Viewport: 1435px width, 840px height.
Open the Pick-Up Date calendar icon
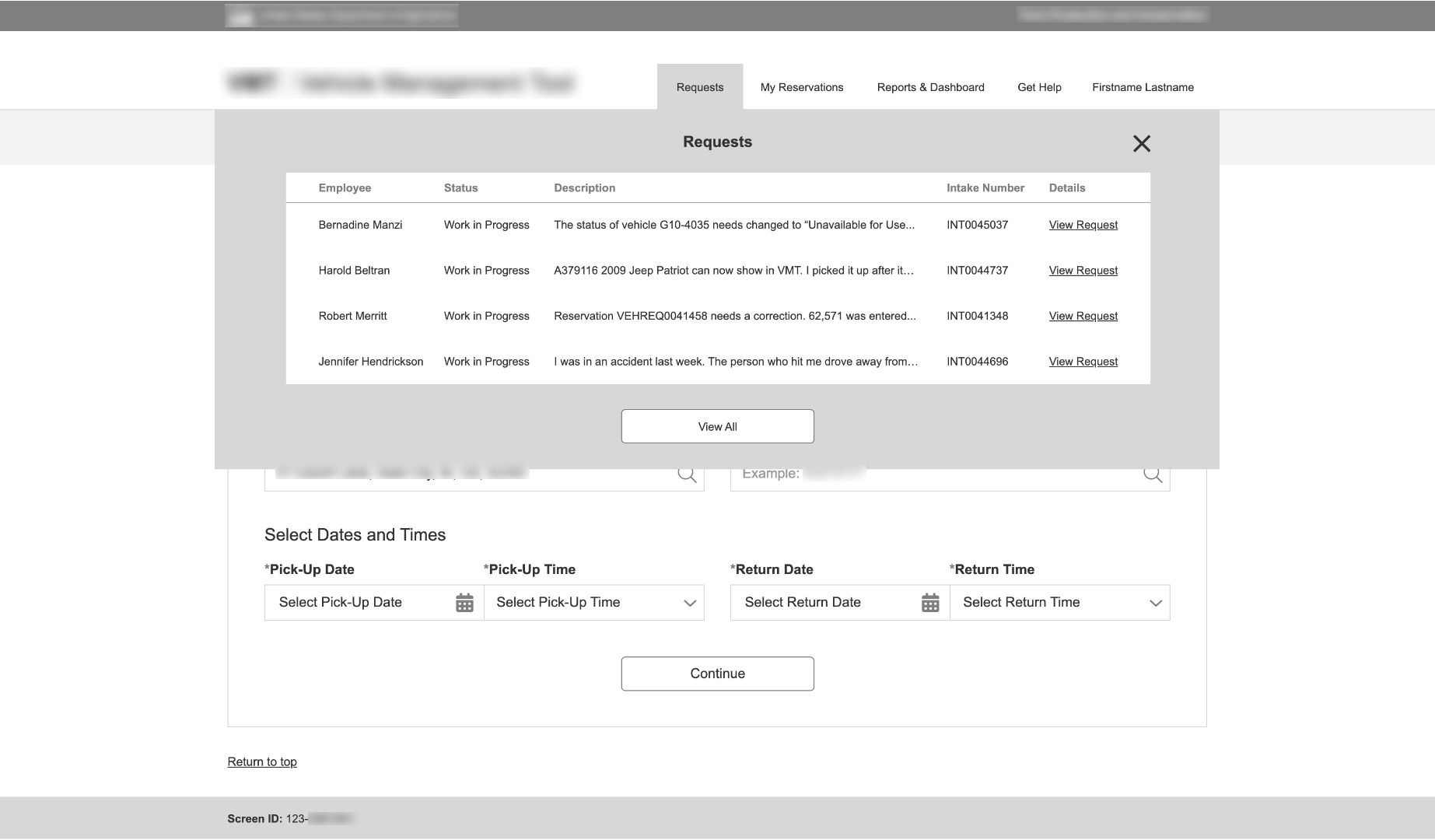(x=464, y=602)
